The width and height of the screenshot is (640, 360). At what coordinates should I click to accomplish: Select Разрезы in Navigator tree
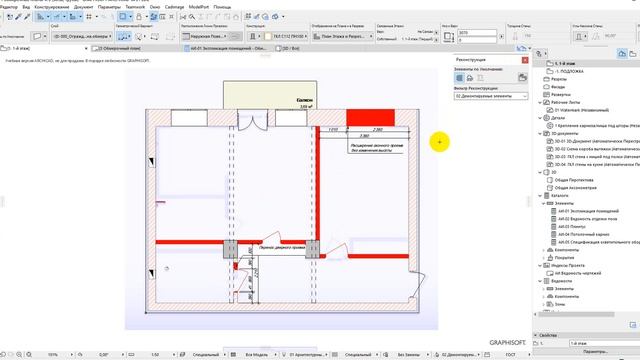[x=558, y=79]
